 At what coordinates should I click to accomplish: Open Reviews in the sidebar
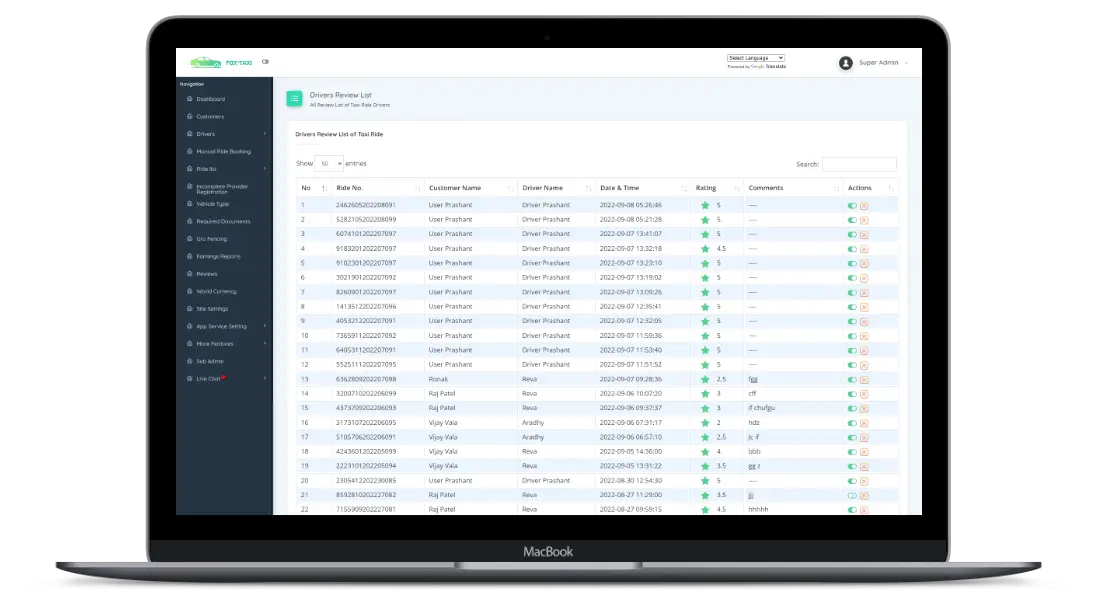[207, 274]
